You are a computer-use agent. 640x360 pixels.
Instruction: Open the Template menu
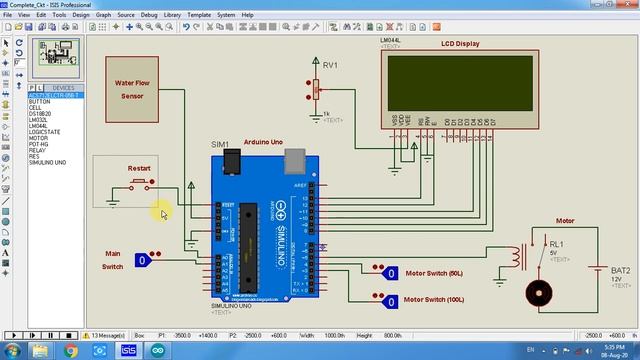199,15
